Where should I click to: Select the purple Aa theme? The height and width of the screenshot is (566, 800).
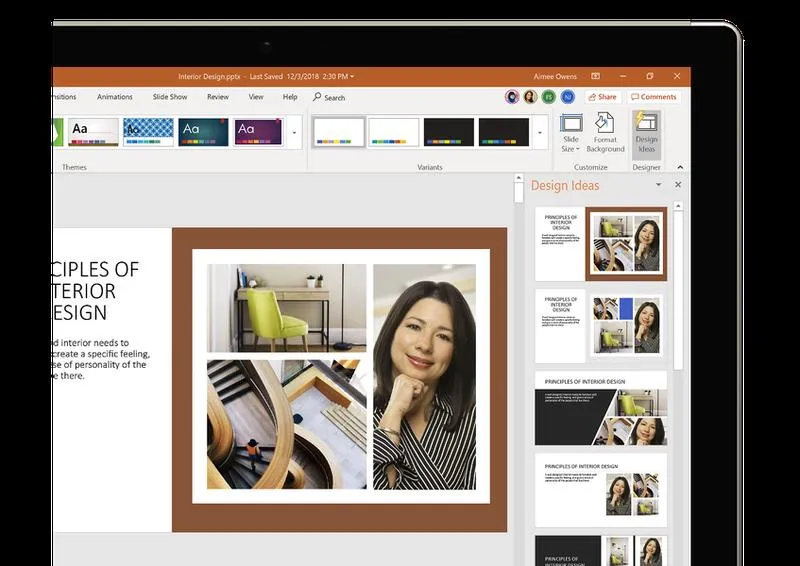[x=258, y=132]
